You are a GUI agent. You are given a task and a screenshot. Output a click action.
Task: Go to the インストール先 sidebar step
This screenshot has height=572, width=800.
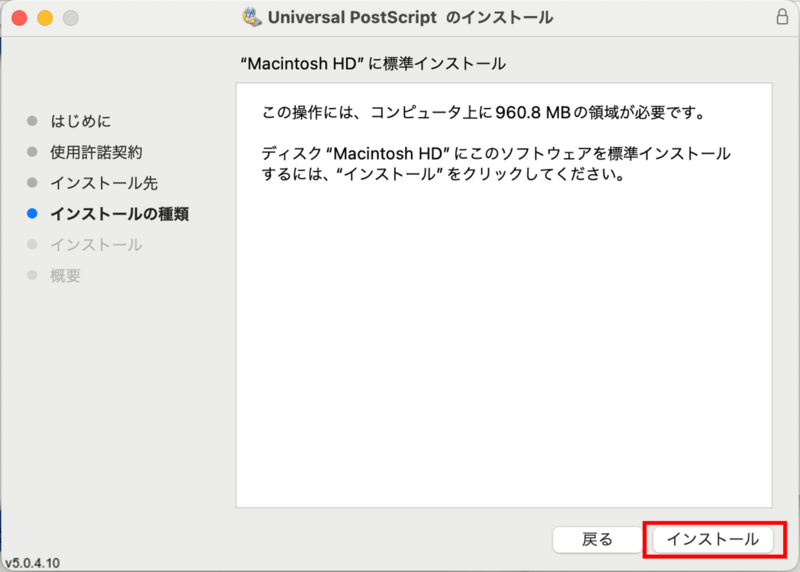(x=104, y=183)
